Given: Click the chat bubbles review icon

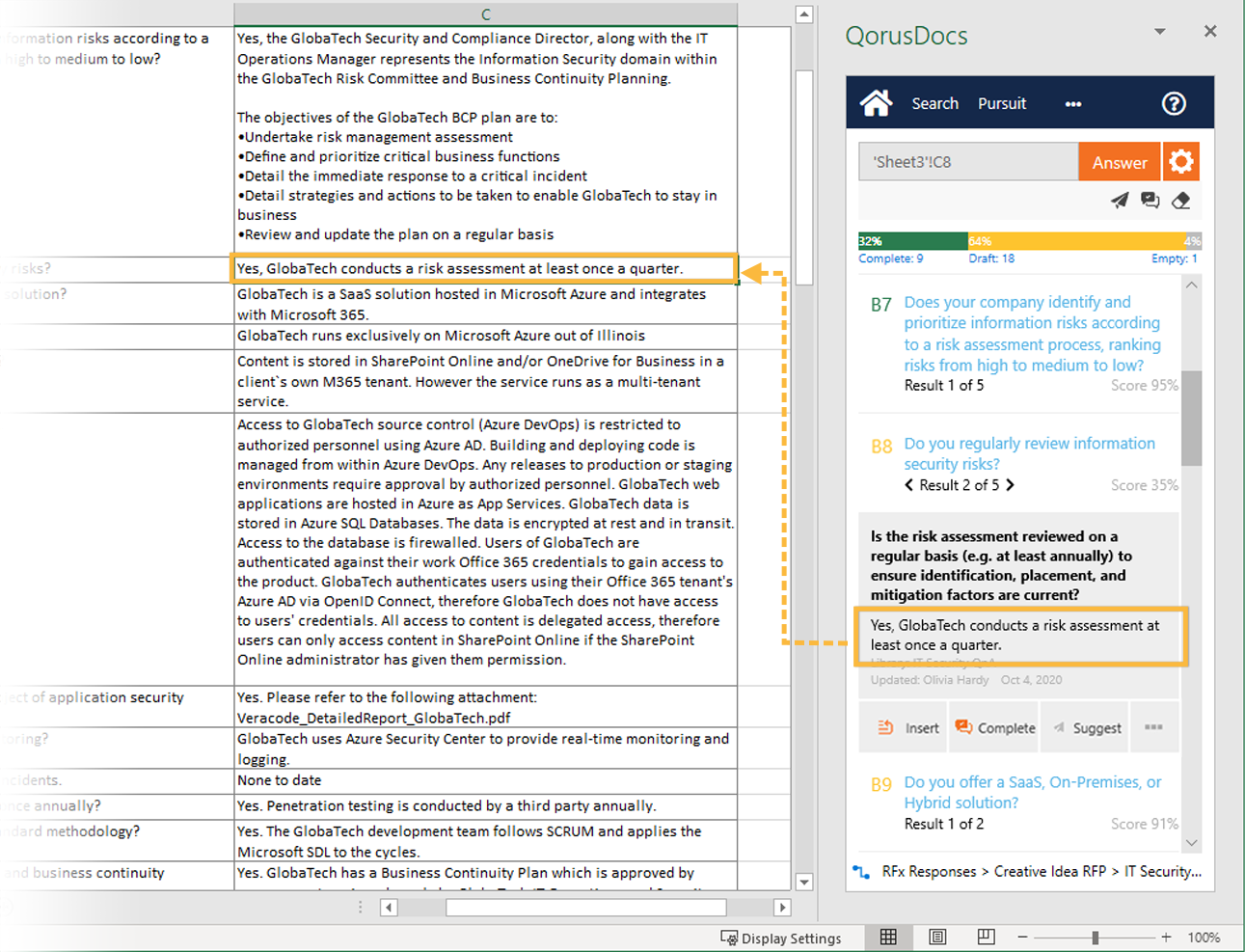Looking at the screenshot, I should 1150,201.
